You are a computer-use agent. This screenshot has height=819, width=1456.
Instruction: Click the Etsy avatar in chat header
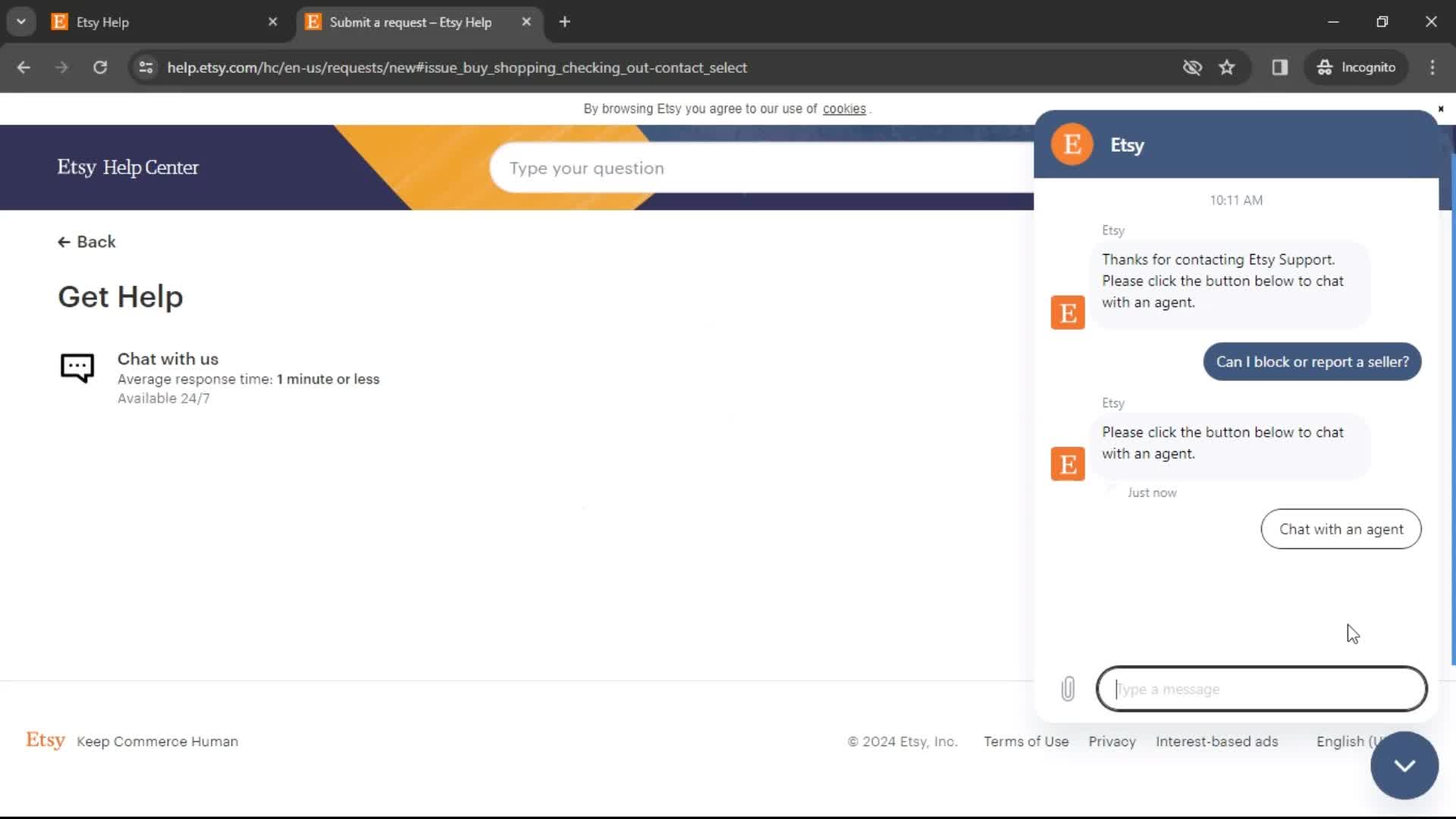pos(1072,144)
